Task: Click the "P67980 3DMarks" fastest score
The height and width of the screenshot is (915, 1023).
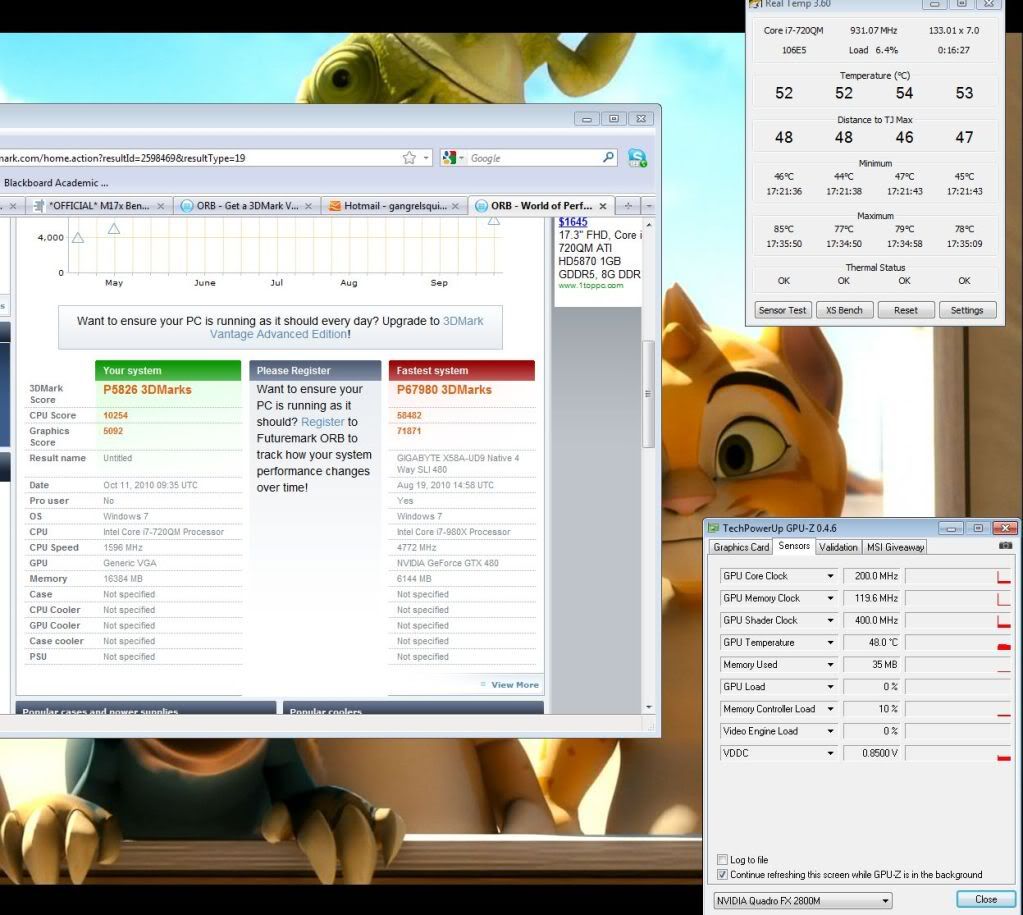Action: tap(444, 390)
